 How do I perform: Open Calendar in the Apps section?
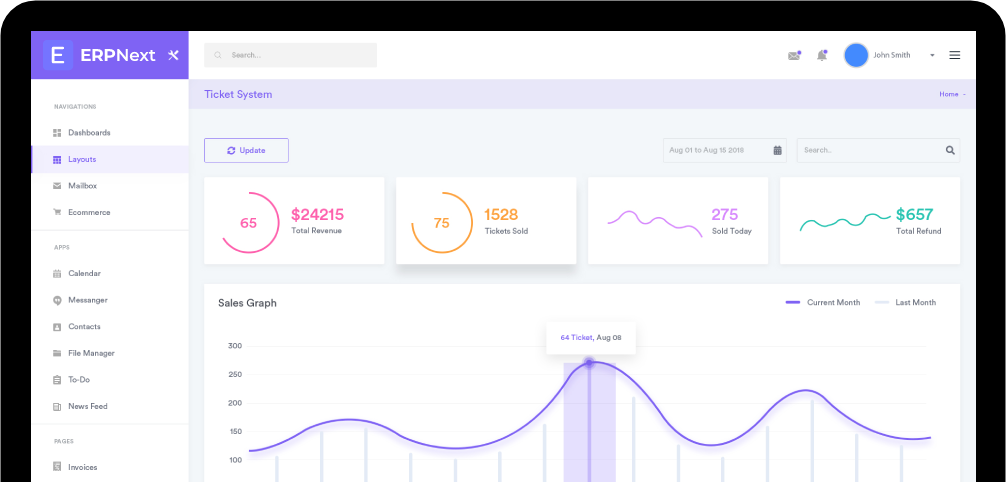point(84,273)
